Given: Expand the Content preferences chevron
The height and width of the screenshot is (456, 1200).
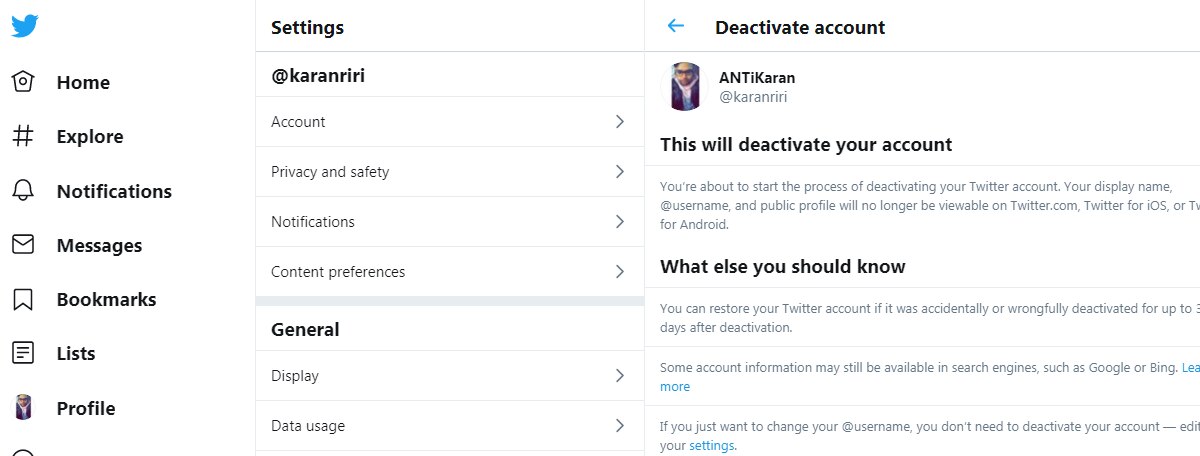Looking at the screenshot, I should point(620,272).
